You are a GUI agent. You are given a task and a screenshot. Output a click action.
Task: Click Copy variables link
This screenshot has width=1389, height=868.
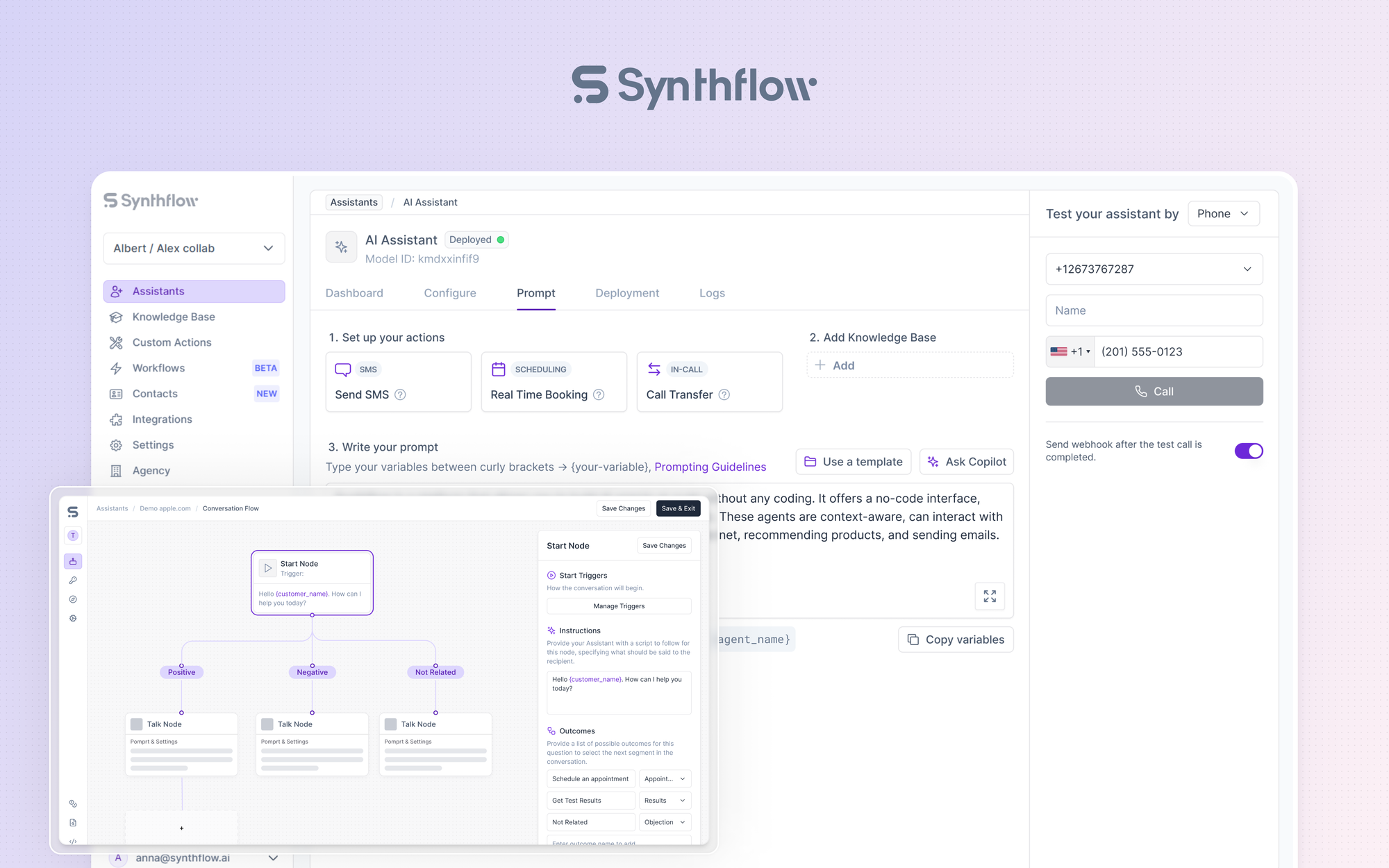point(955,639)
